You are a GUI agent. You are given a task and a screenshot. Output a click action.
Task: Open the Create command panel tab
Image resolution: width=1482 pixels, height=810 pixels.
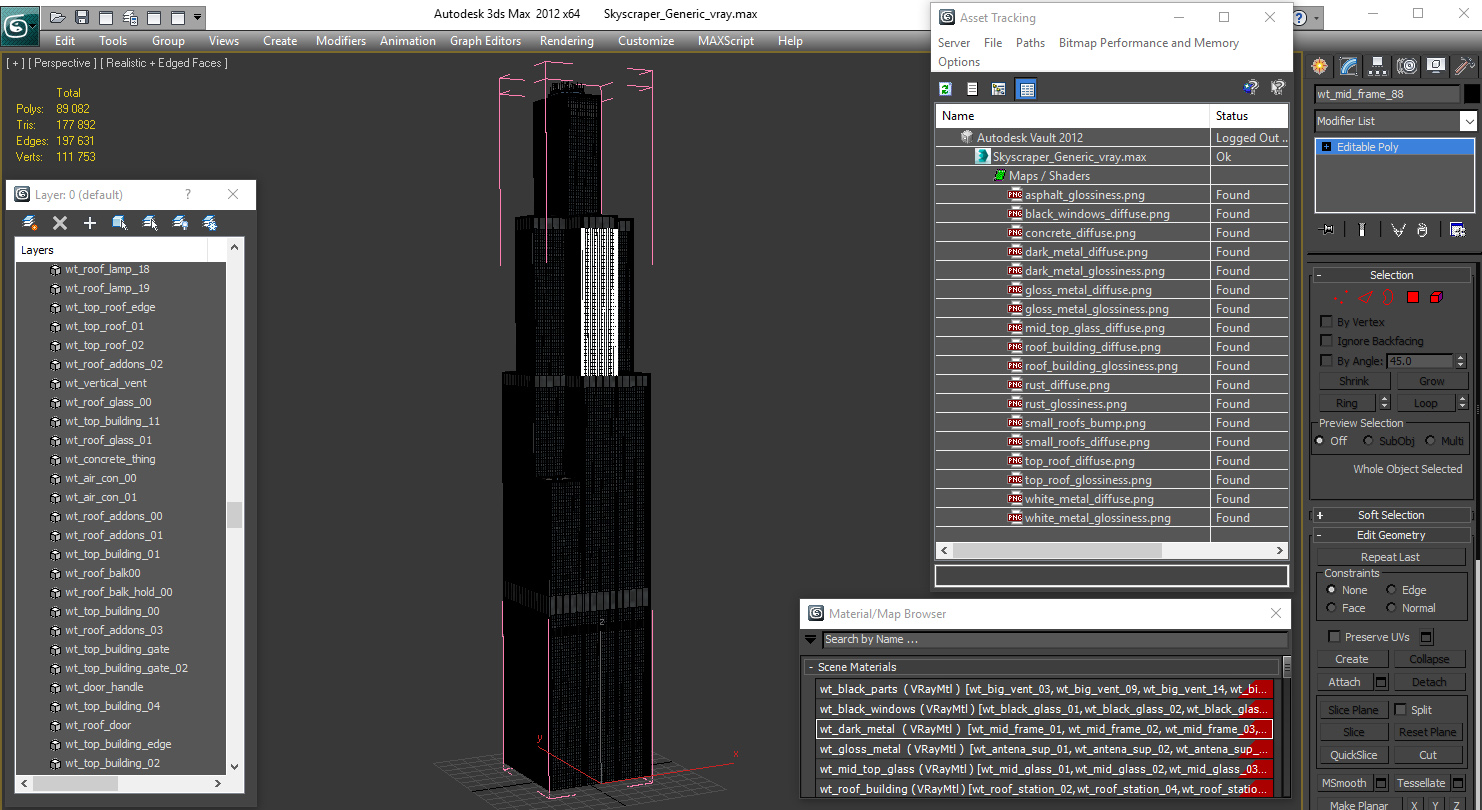pyautogui.click(x=1320, y=67)
